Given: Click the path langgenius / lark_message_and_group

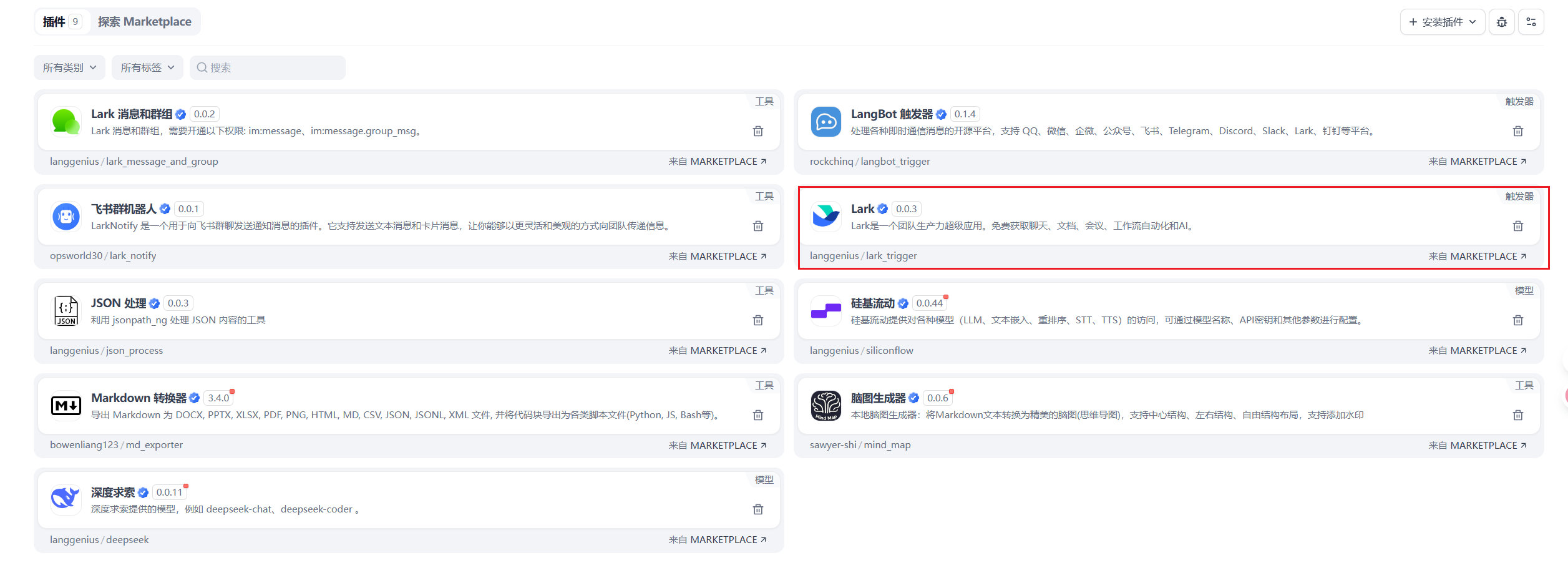Looking at the screenshot, I should click(x=134, y=162).
